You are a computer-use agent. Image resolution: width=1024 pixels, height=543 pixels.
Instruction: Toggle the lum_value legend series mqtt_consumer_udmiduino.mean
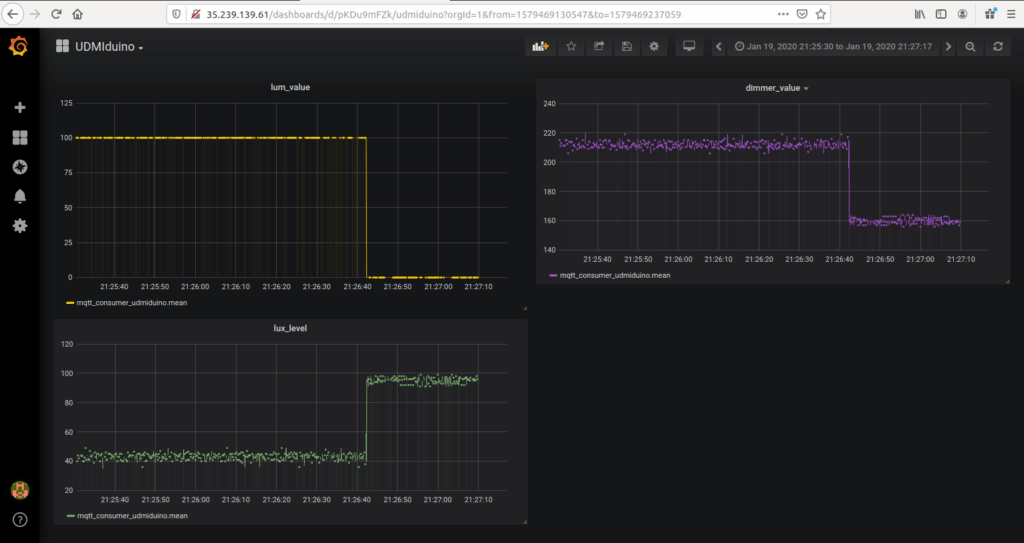(132, 303)
